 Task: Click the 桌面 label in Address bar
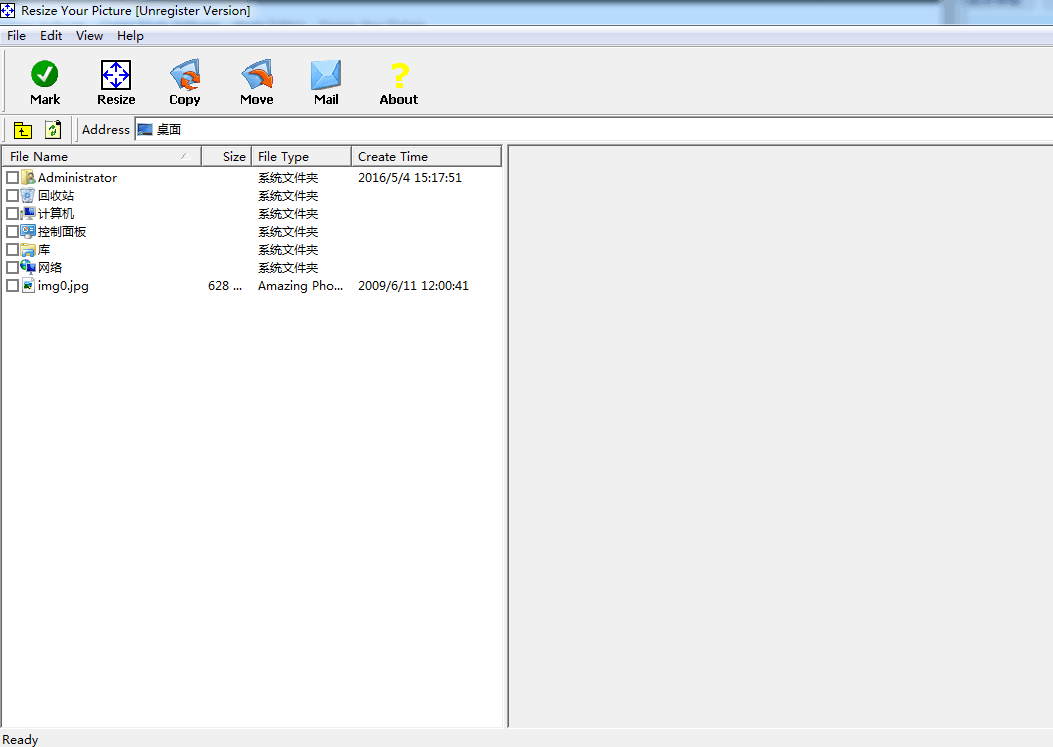(x=167, y=129)
